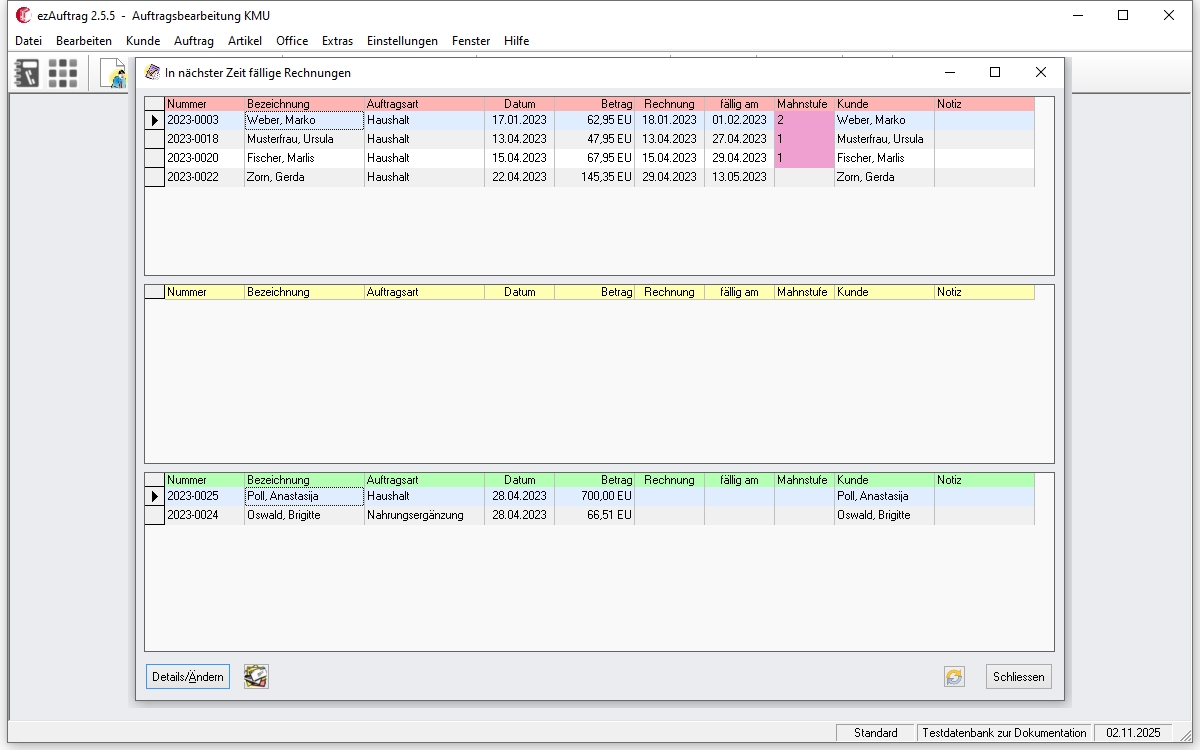This screenshot has width=1200, height=750.
Task: Sort red table by Nummer header
Action: 205,104
